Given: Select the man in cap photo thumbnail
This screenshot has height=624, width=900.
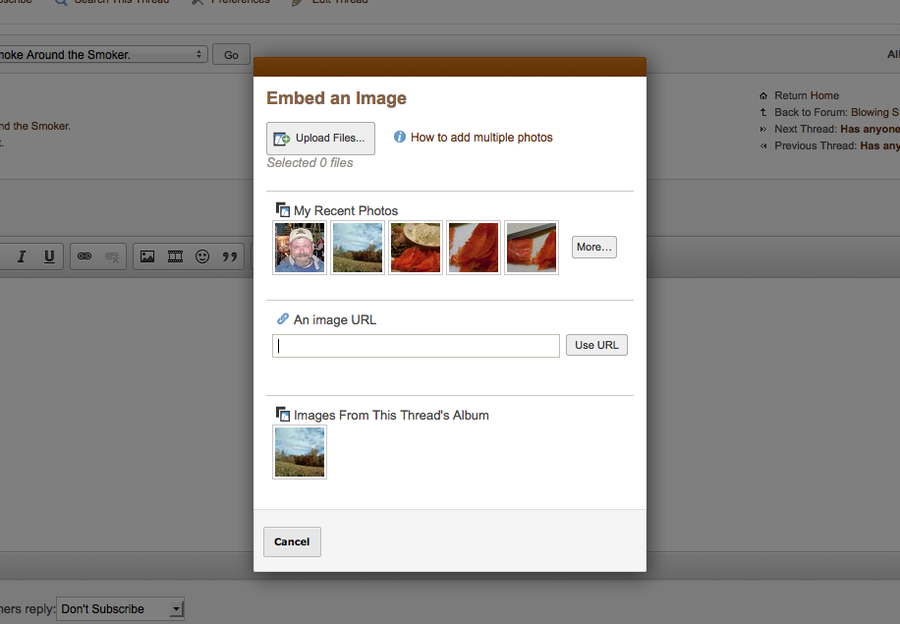Looking at the screenshot, I should click(300, 248).
